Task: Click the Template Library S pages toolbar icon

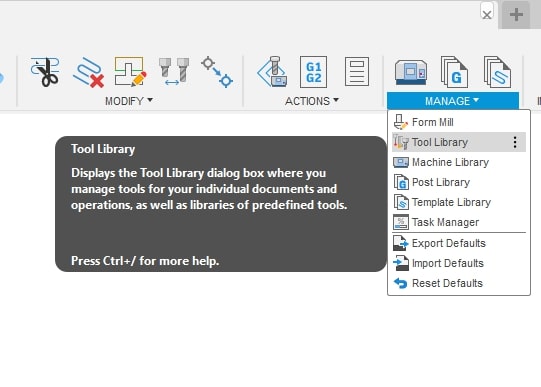Action: 498,72
